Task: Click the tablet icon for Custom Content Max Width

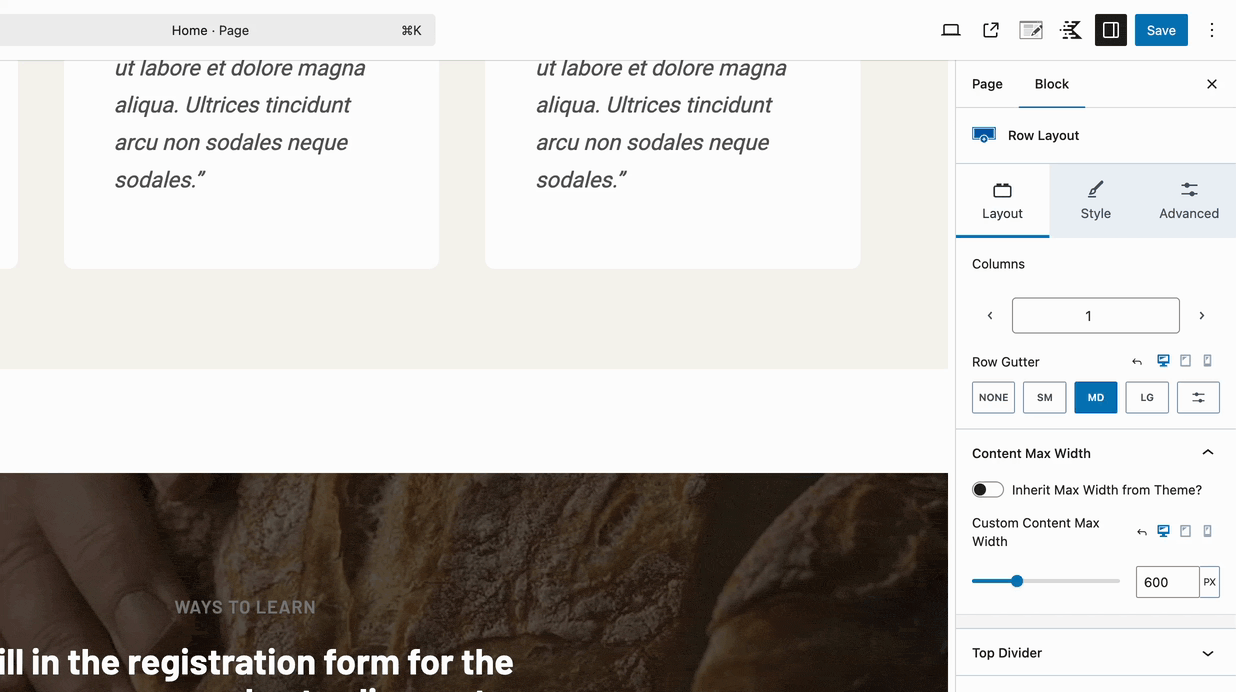Action: [x=1185, y=531]
